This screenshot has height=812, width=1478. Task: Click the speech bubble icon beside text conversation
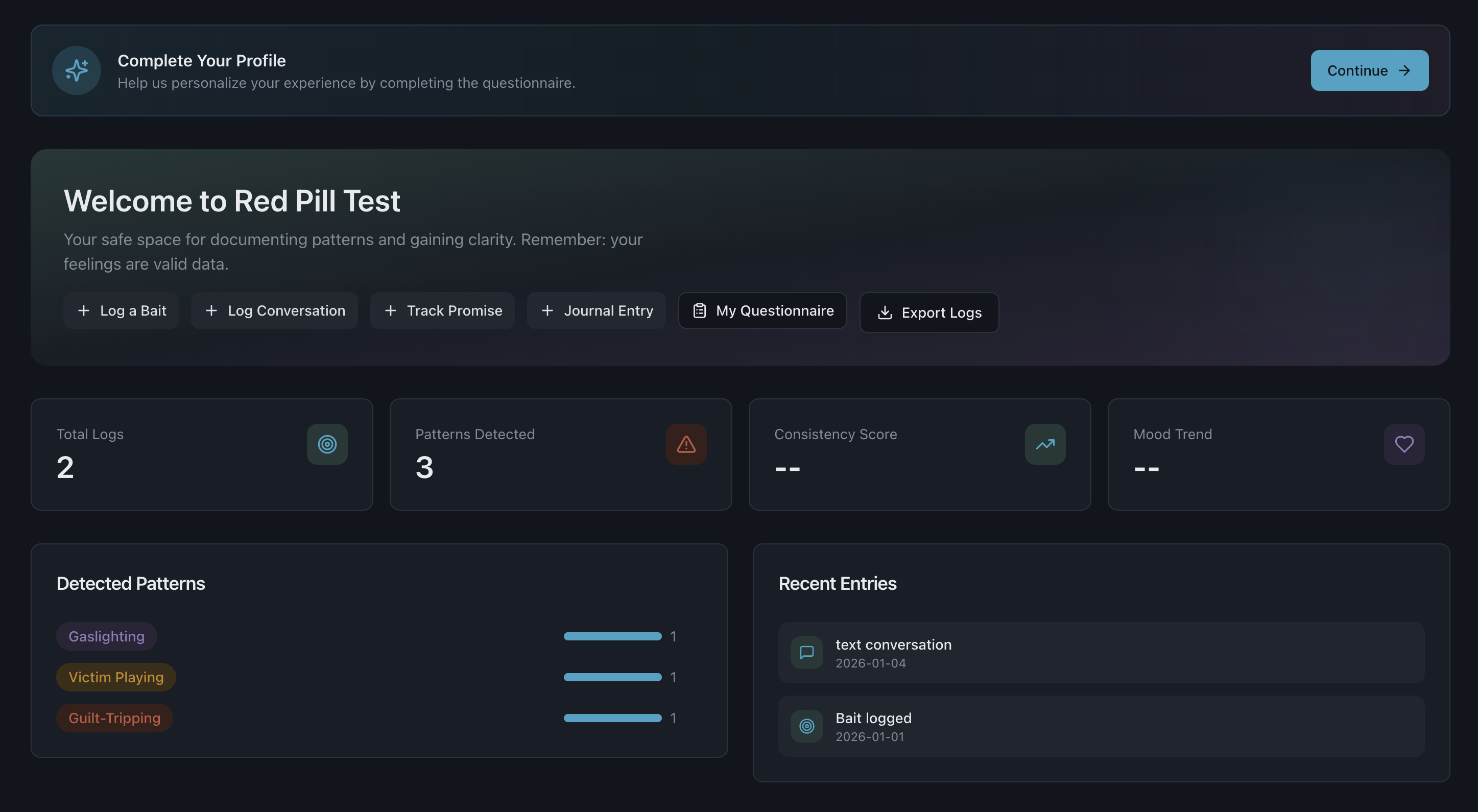coord(806,653)
